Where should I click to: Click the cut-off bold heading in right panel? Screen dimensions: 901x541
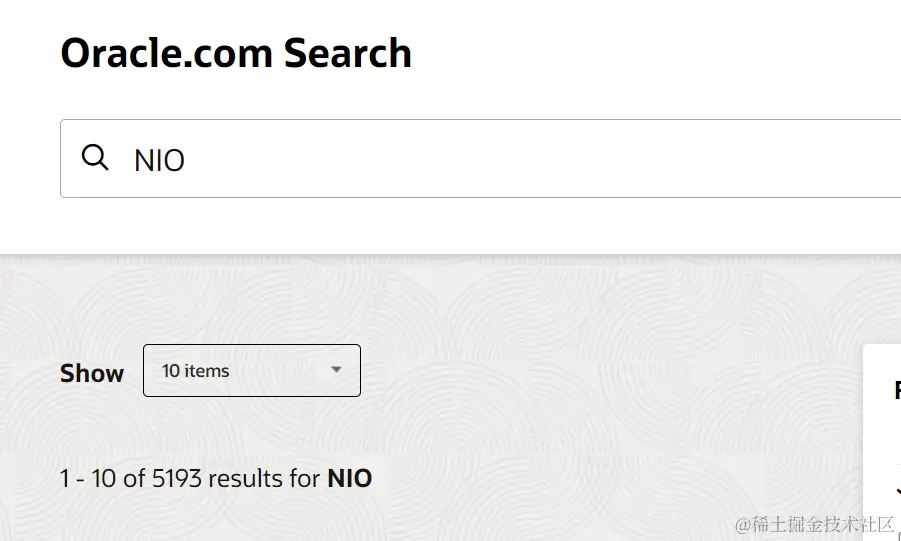coord(898,390)
